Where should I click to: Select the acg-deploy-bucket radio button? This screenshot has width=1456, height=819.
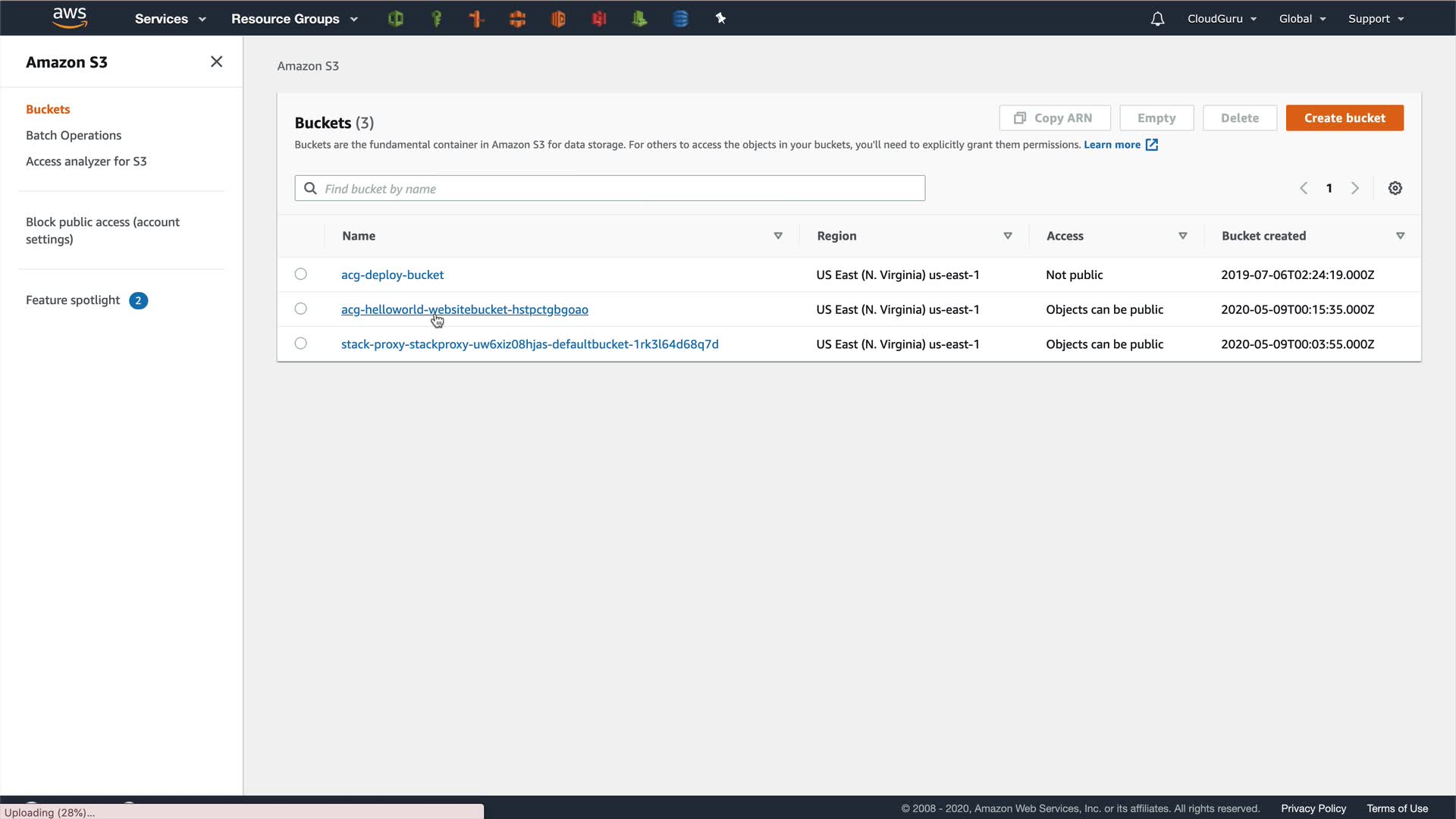click(301, 275)
